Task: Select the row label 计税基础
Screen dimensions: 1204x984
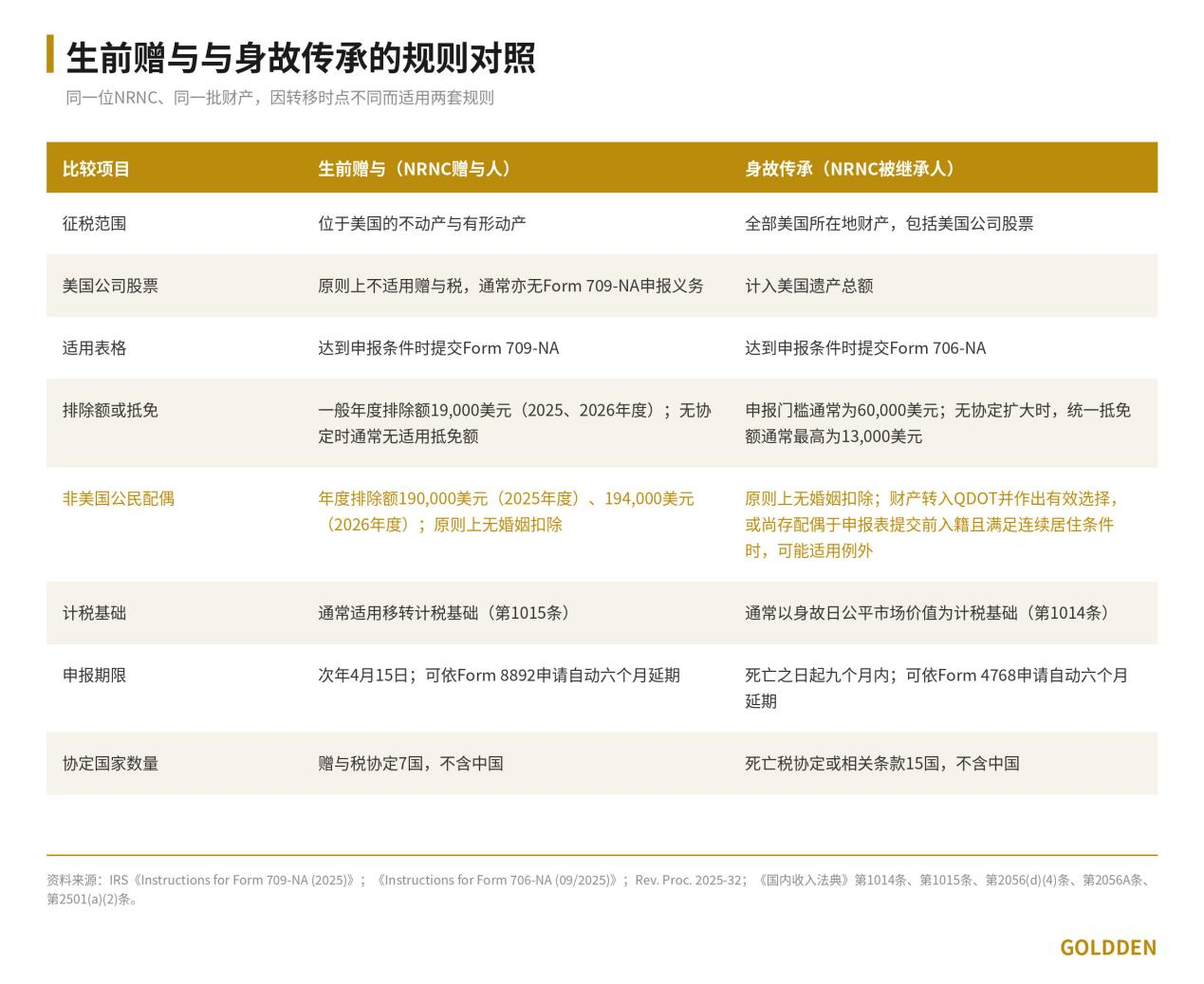Action: click(94, 613)
